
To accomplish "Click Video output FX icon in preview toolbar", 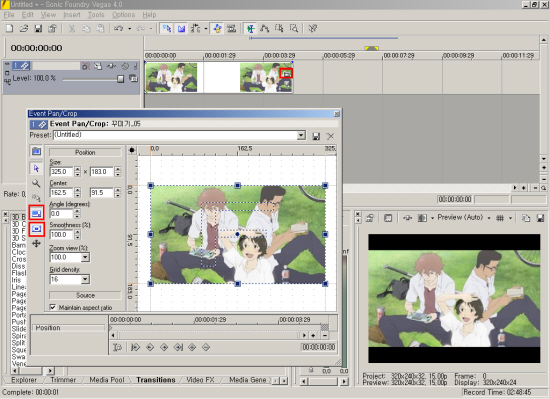I will pos(408,218).
